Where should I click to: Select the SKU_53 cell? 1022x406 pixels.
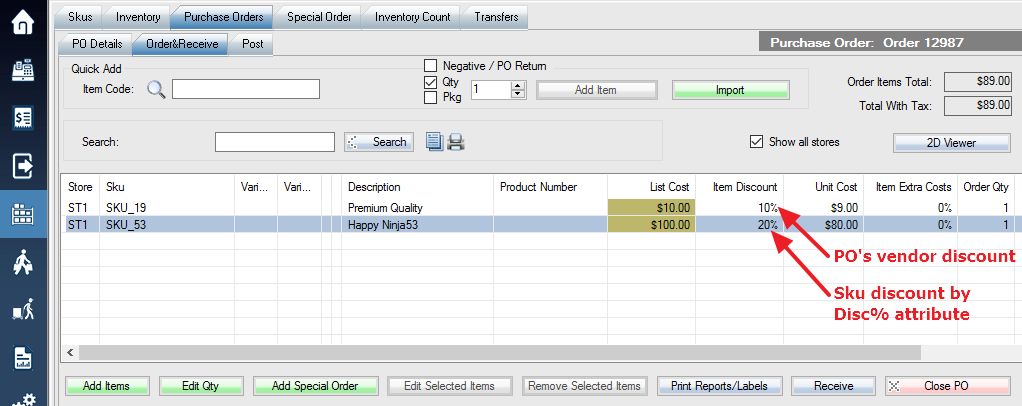click(x=167, y=225)
